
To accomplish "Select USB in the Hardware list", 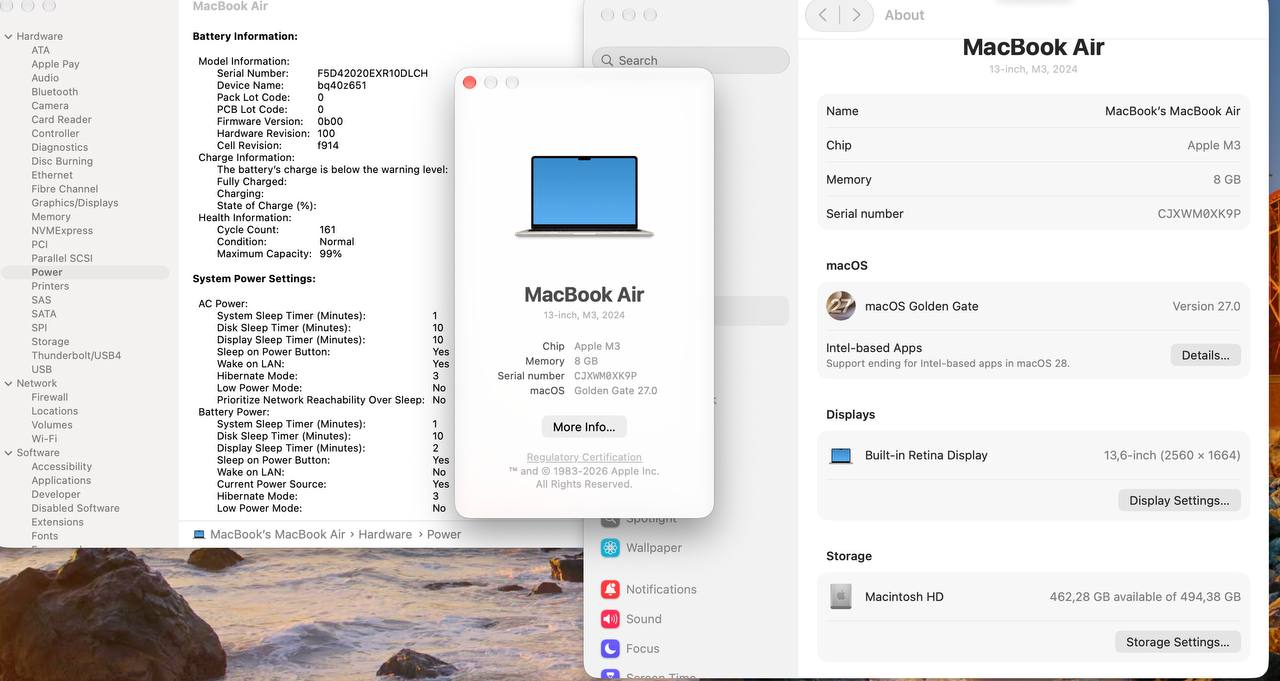I will tap(41, 370).
